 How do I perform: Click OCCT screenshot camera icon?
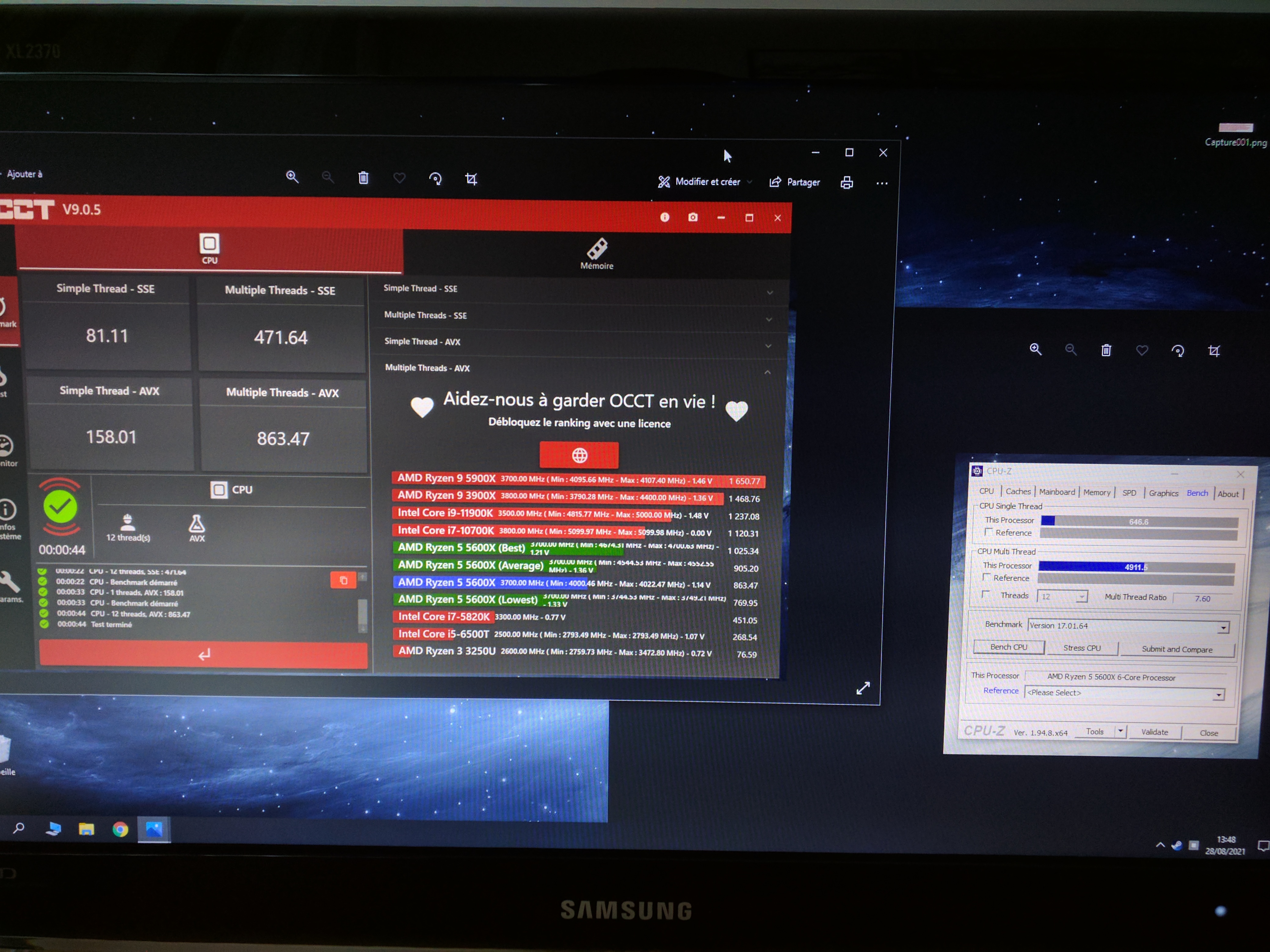[x=693, y=218]
